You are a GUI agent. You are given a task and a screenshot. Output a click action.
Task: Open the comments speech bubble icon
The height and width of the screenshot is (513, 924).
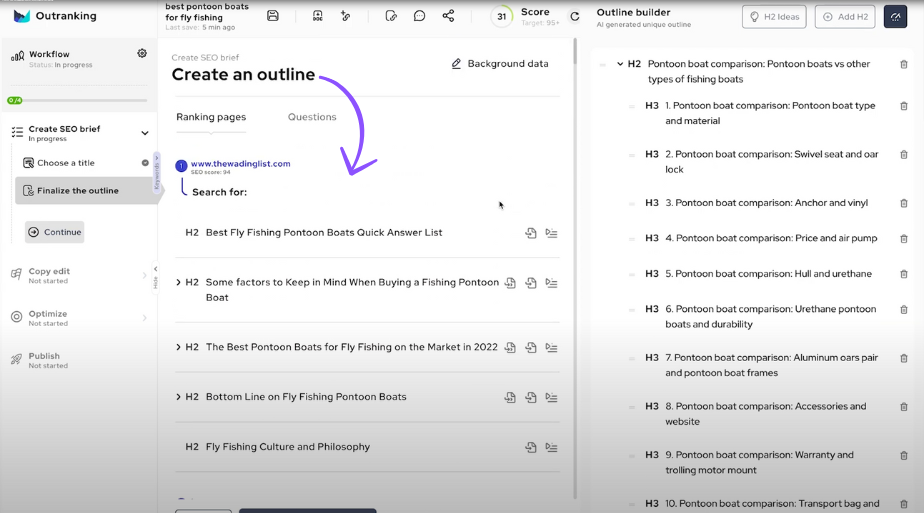[x=420, y=16]
